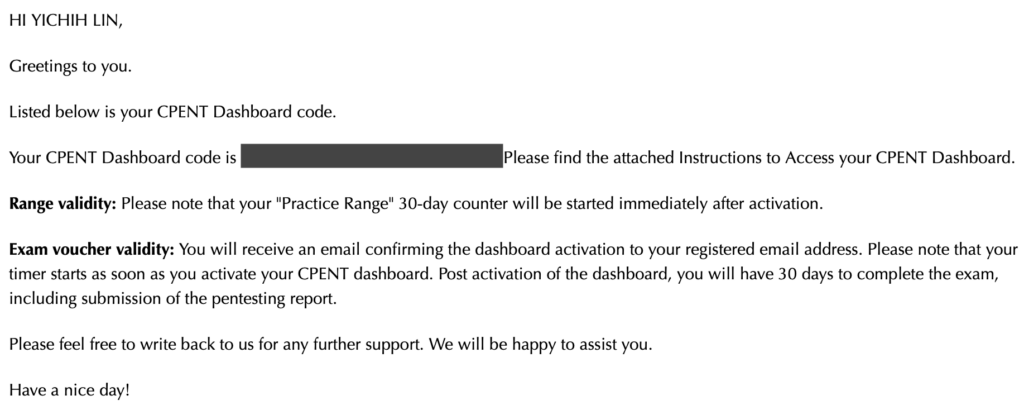This screenshot has width=1024, height=405.
Task: Click the "Greetings to you." line
Action: (70, 67)
